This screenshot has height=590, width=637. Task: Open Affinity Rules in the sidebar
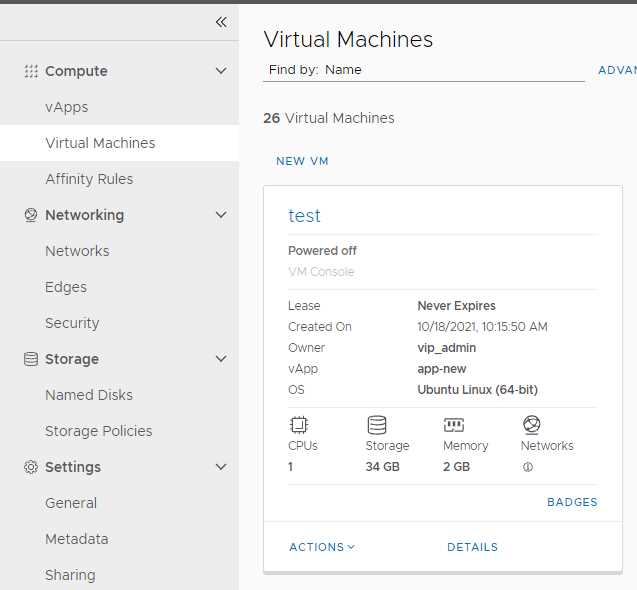pyautogui.click(x=89, y=179)
